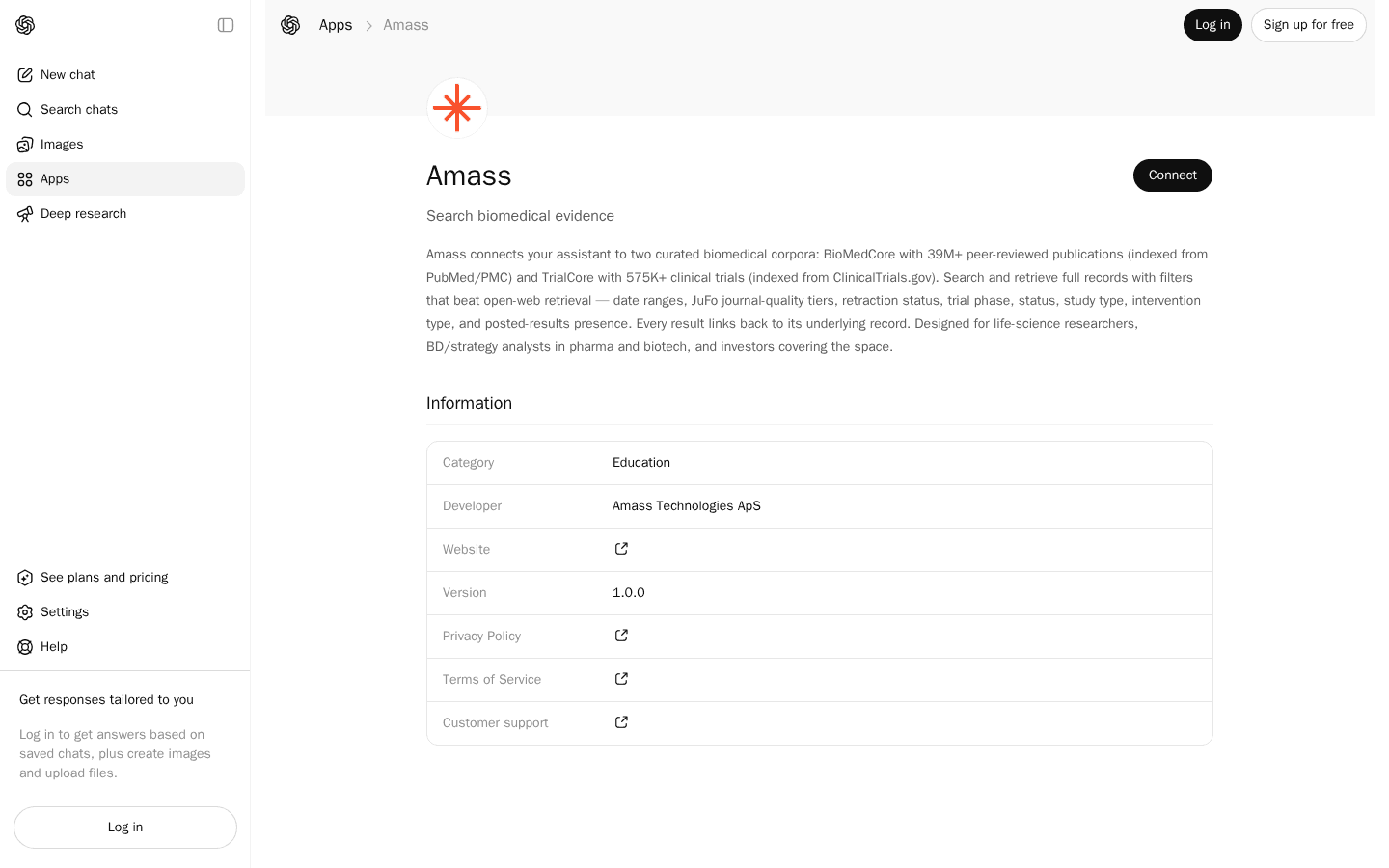Open Help in the sidebar

[125, 647]
